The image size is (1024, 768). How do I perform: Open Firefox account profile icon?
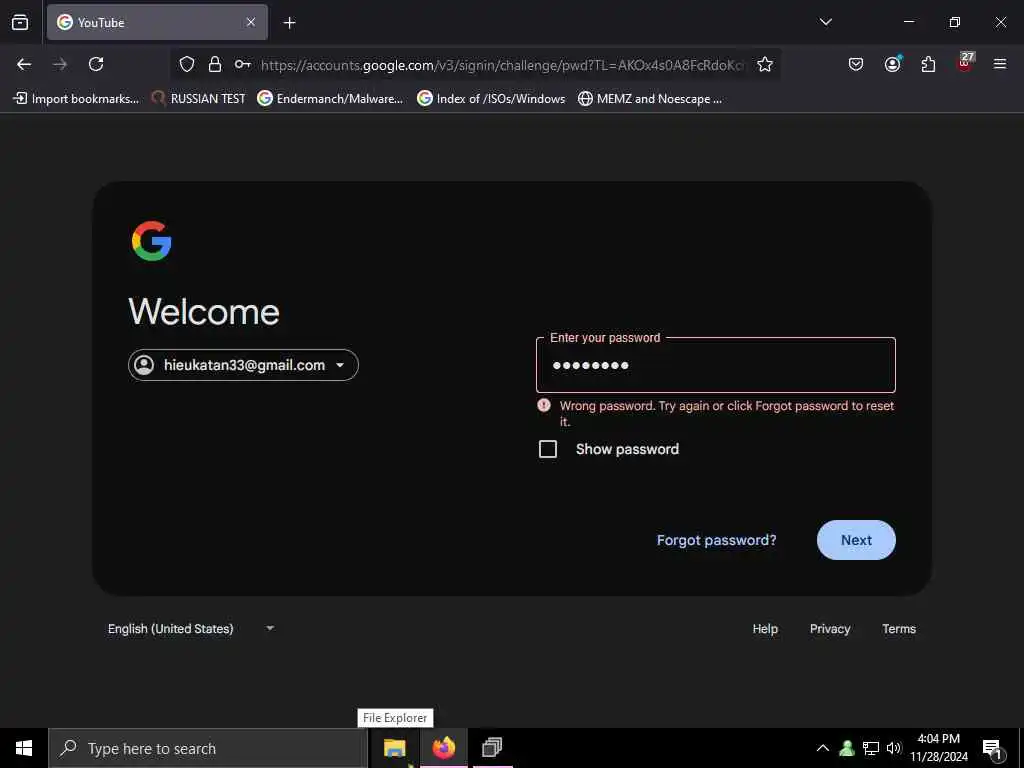click(893, 63)
